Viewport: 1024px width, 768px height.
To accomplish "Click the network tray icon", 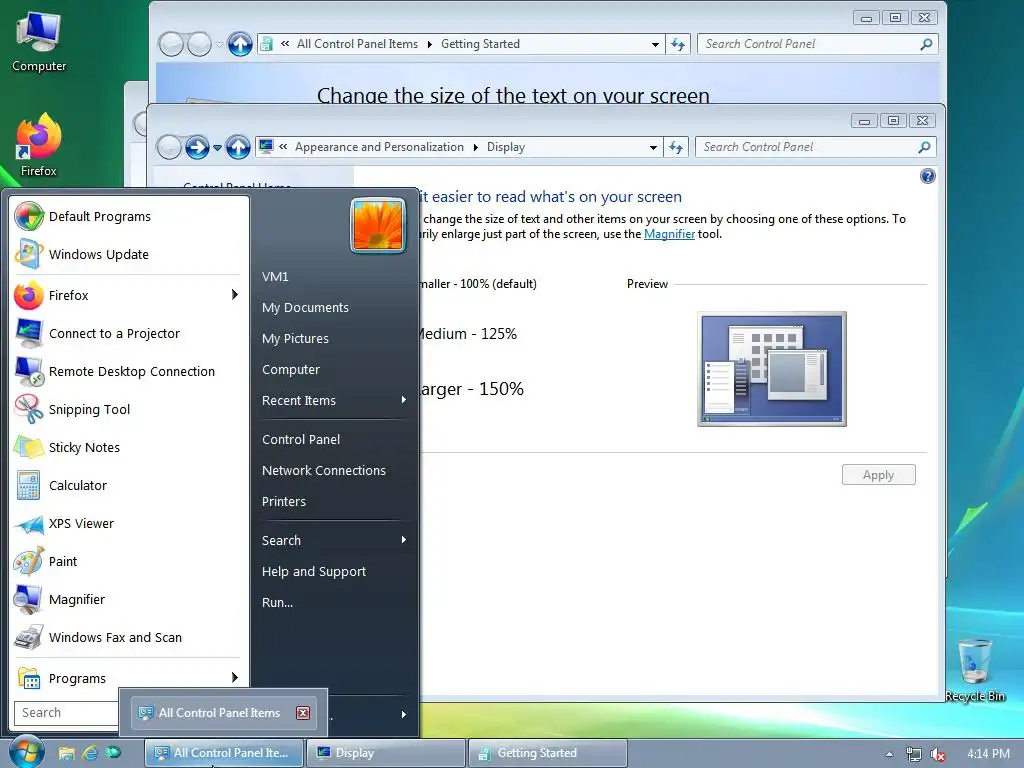I will (x=914, y=754).
